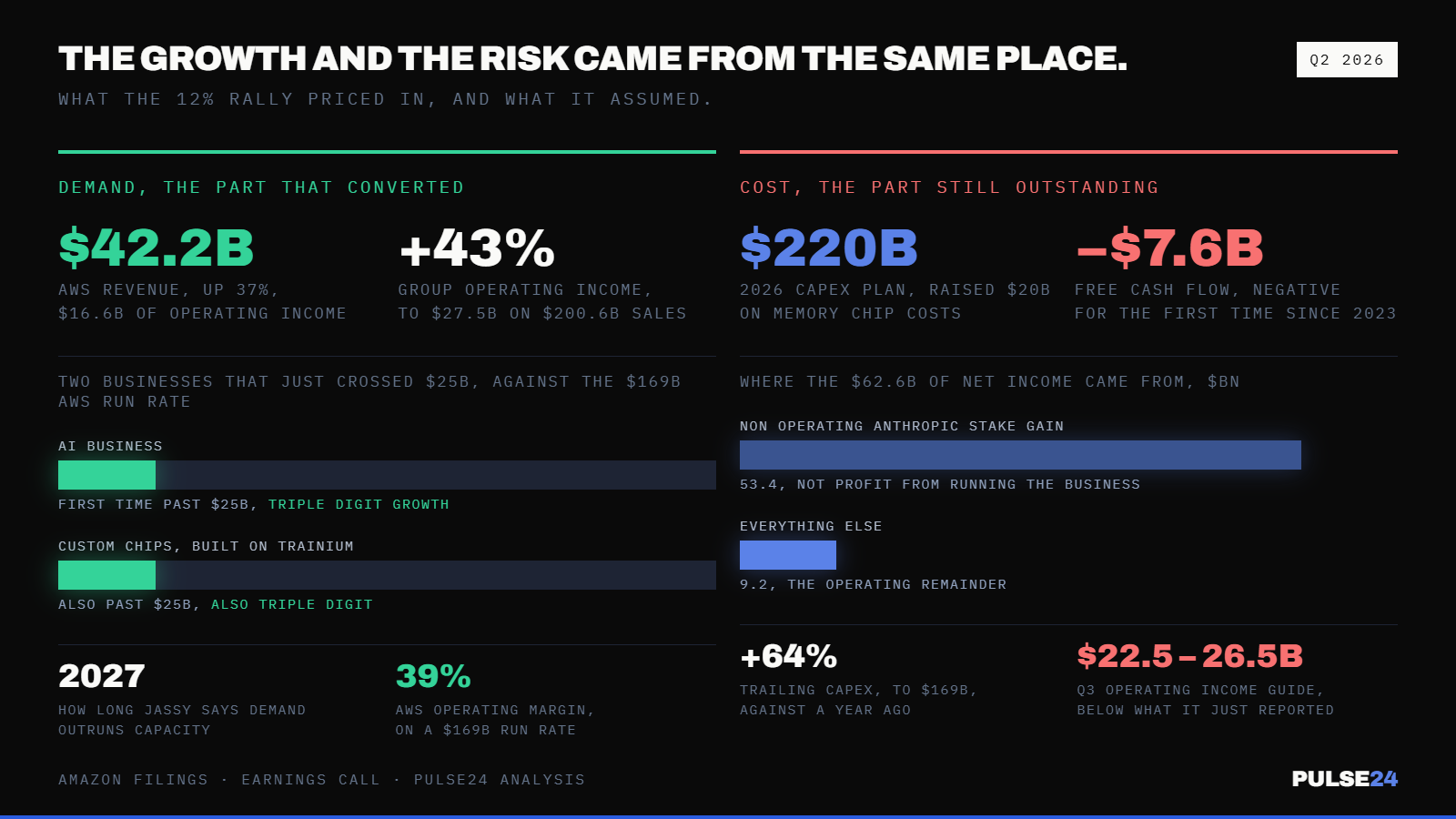Click the 'Also triple digit' green text

292,604
